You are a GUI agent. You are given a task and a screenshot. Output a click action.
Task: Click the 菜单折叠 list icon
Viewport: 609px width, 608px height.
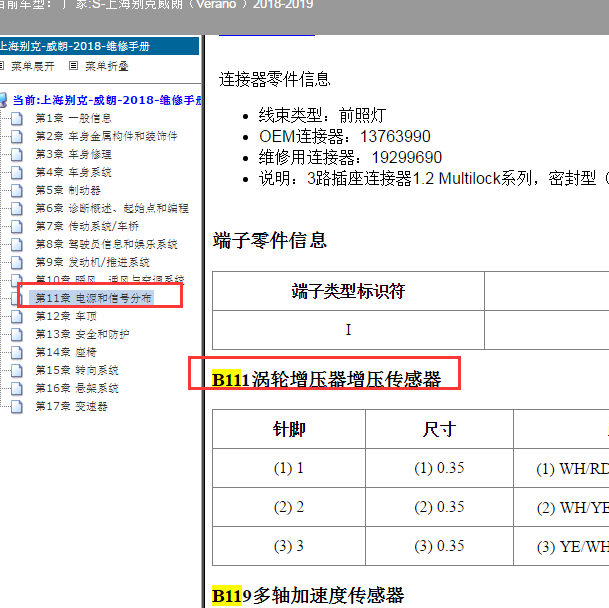pyautogui.click(x=73, y=66)
